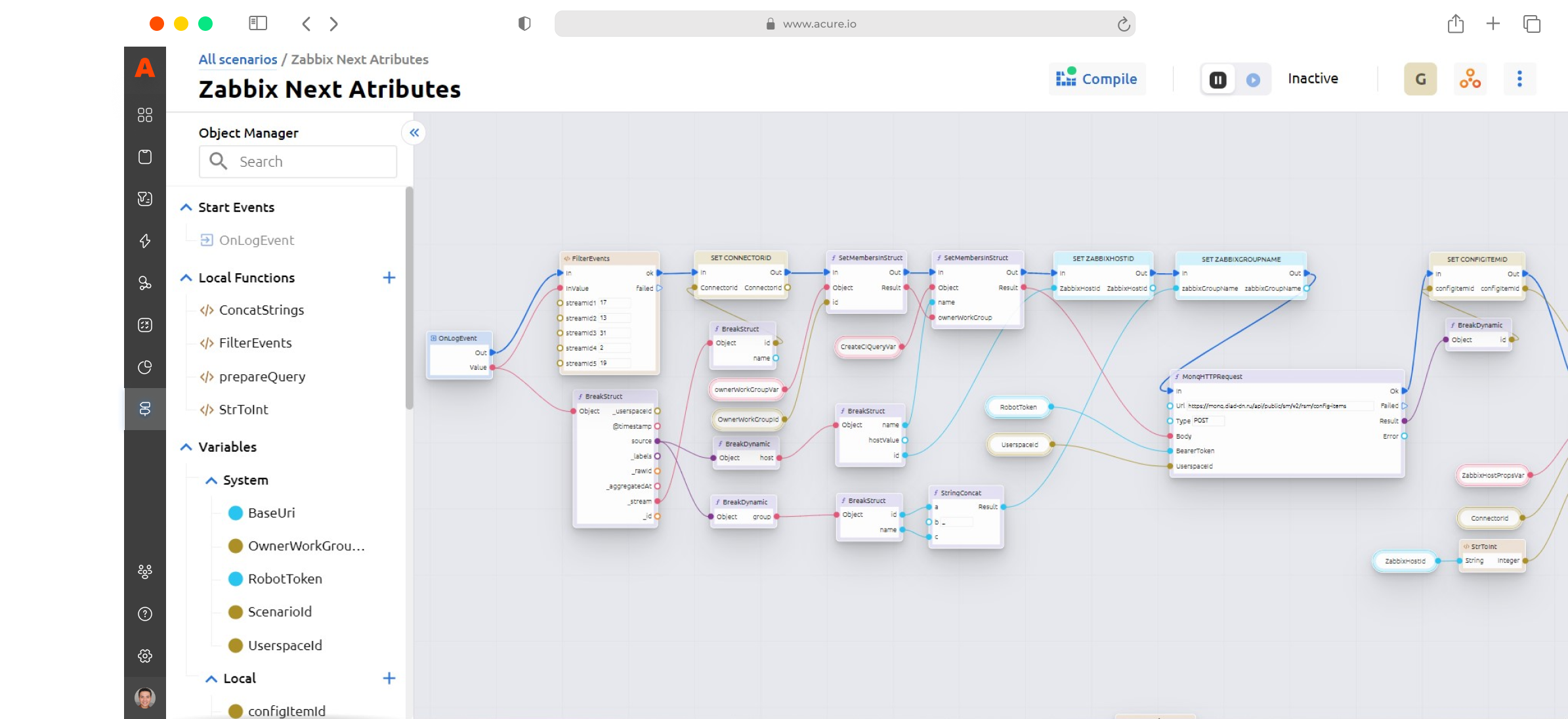Click the orange connected-nodes icon in header
Image resolution: width=1568 pixels, height=719 pixels.
[1470, 79]
